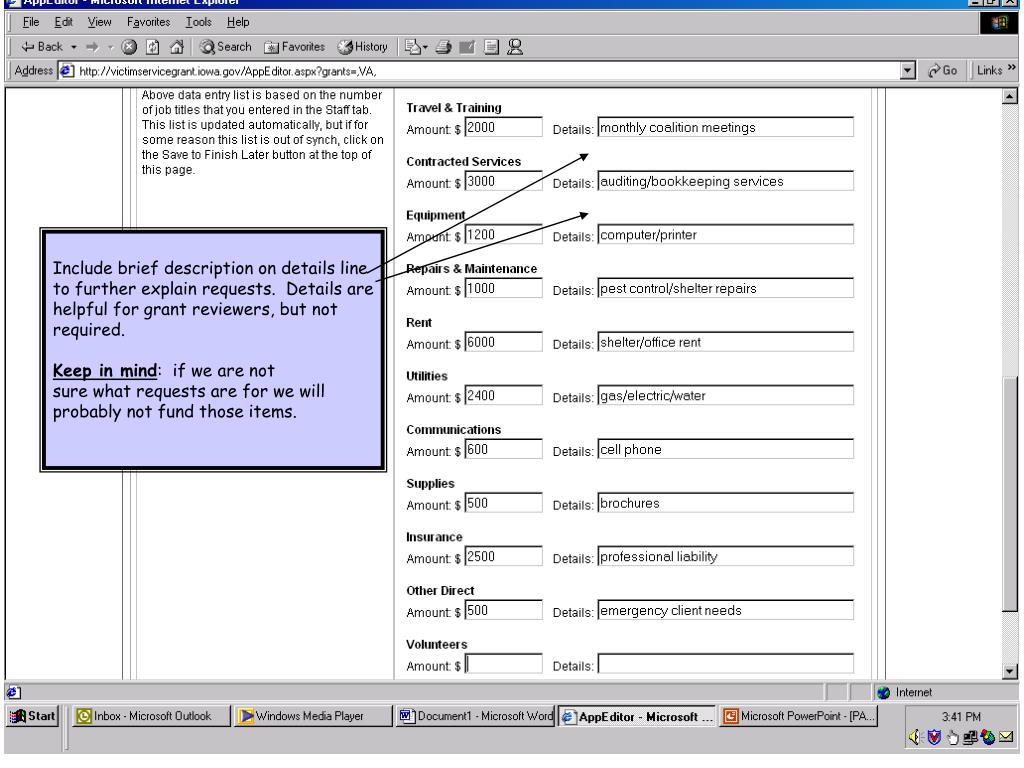This screenshot has width=1024, height=768.
Task: Open the network computers tray icon
Action: [970, 737]
